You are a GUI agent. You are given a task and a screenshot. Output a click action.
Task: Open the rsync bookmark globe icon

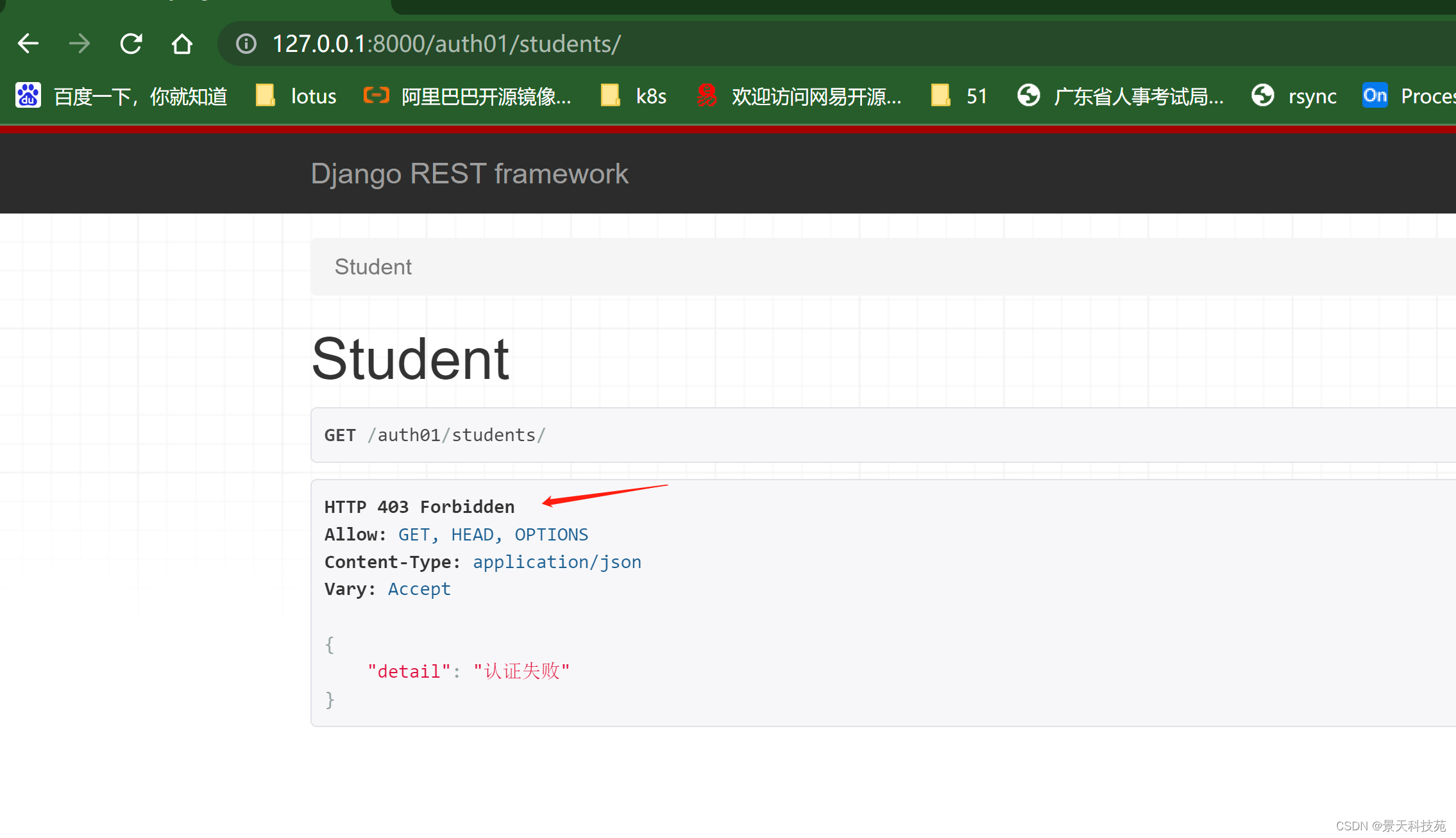[1263, 96]
